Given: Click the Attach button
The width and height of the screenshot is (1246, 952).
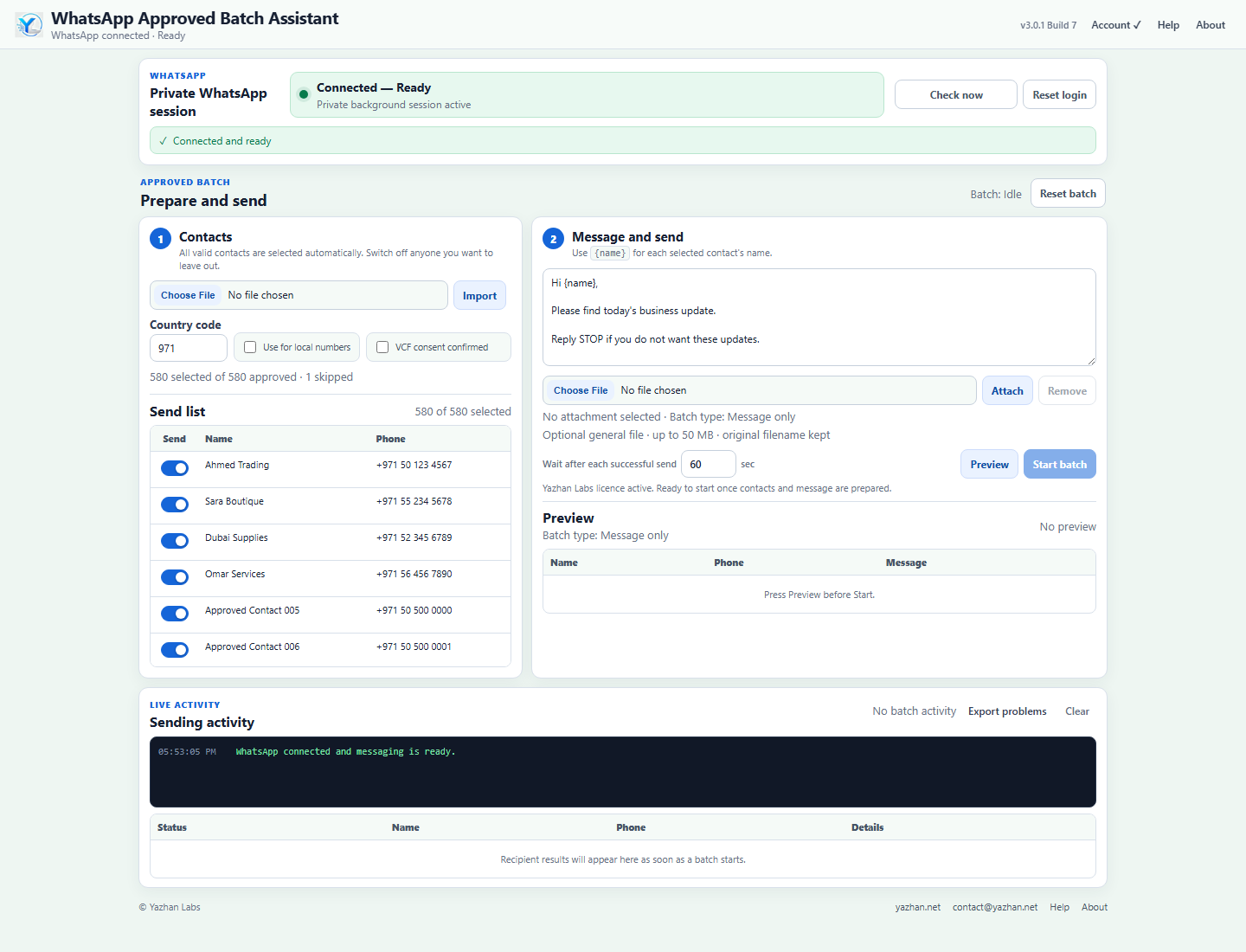Looking at the screenshot, I should pyautogui.click(x=1007, y=390).
